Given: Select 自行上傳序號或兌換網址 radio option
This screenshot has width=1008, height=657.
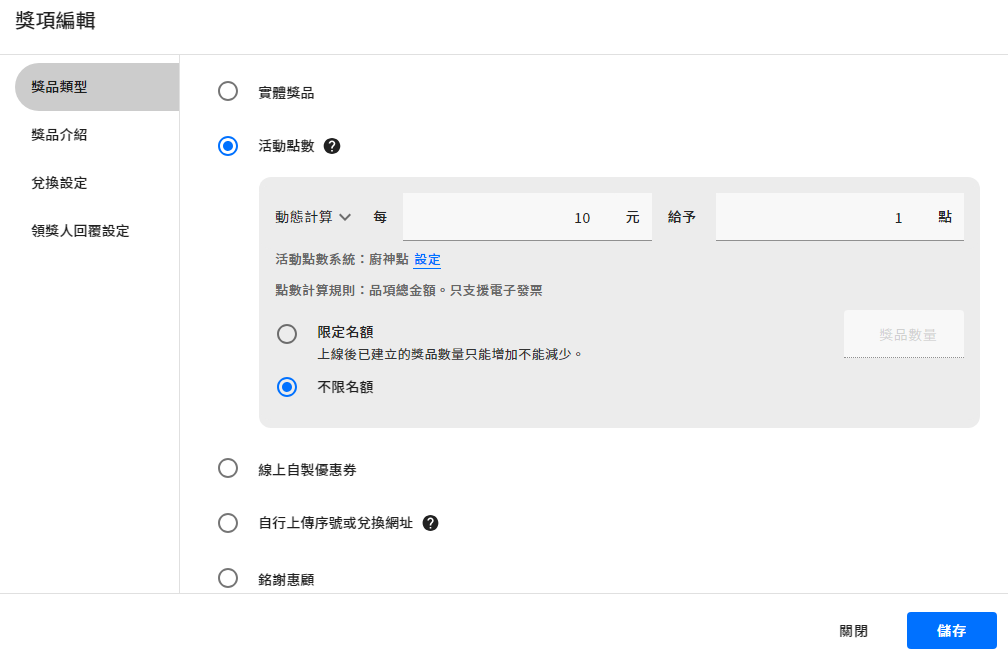Looking at the screenshot, I should point(228,523).
